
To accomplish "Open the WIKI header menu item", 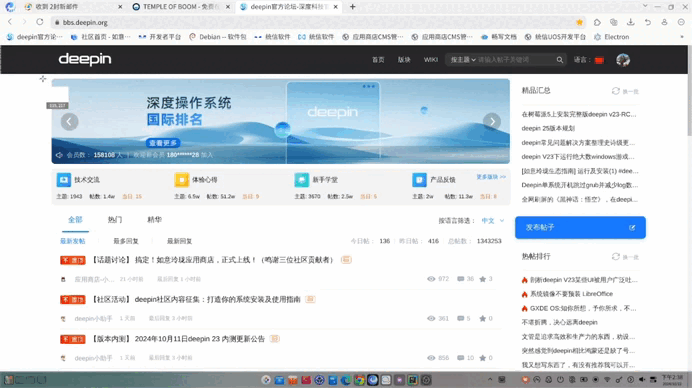I will point(431,60).
